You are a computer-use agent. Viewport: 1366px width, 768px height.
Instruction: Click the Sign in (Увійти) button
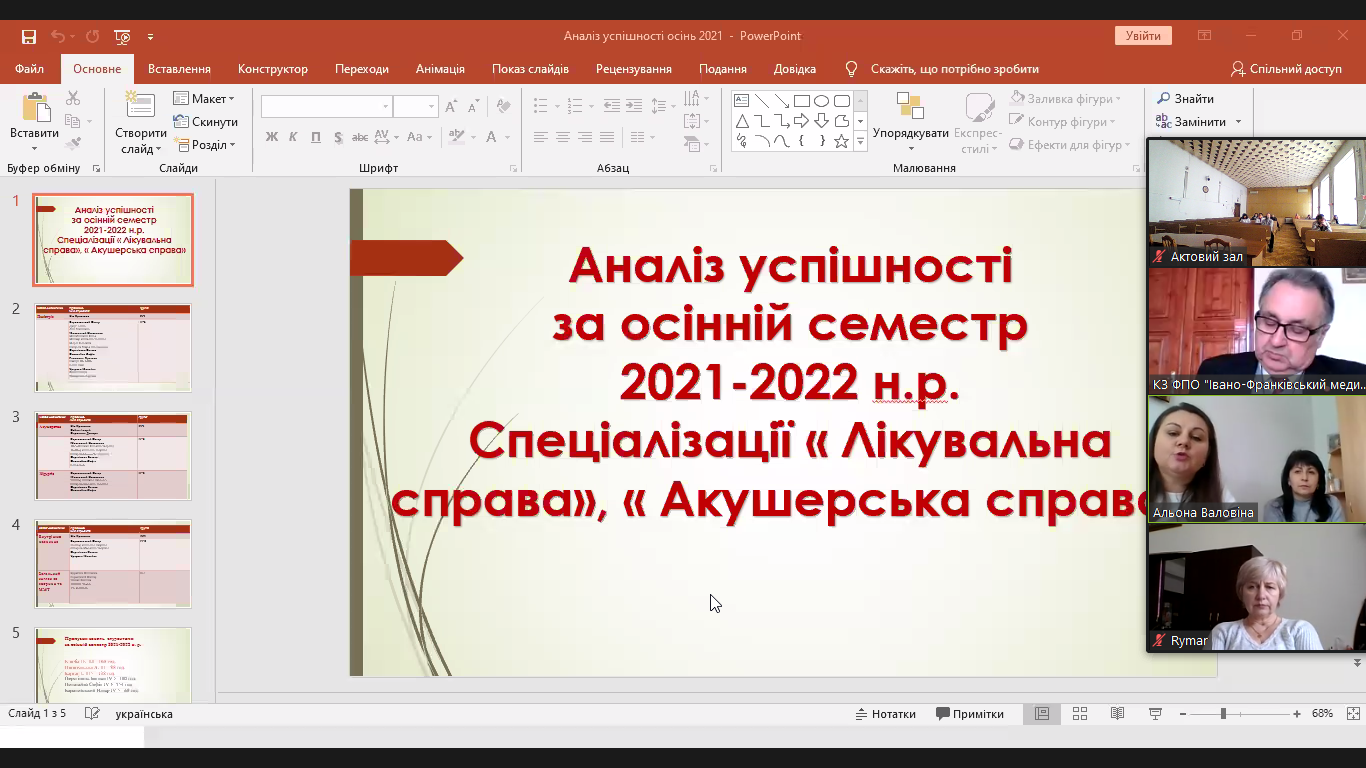(1142, 36)
